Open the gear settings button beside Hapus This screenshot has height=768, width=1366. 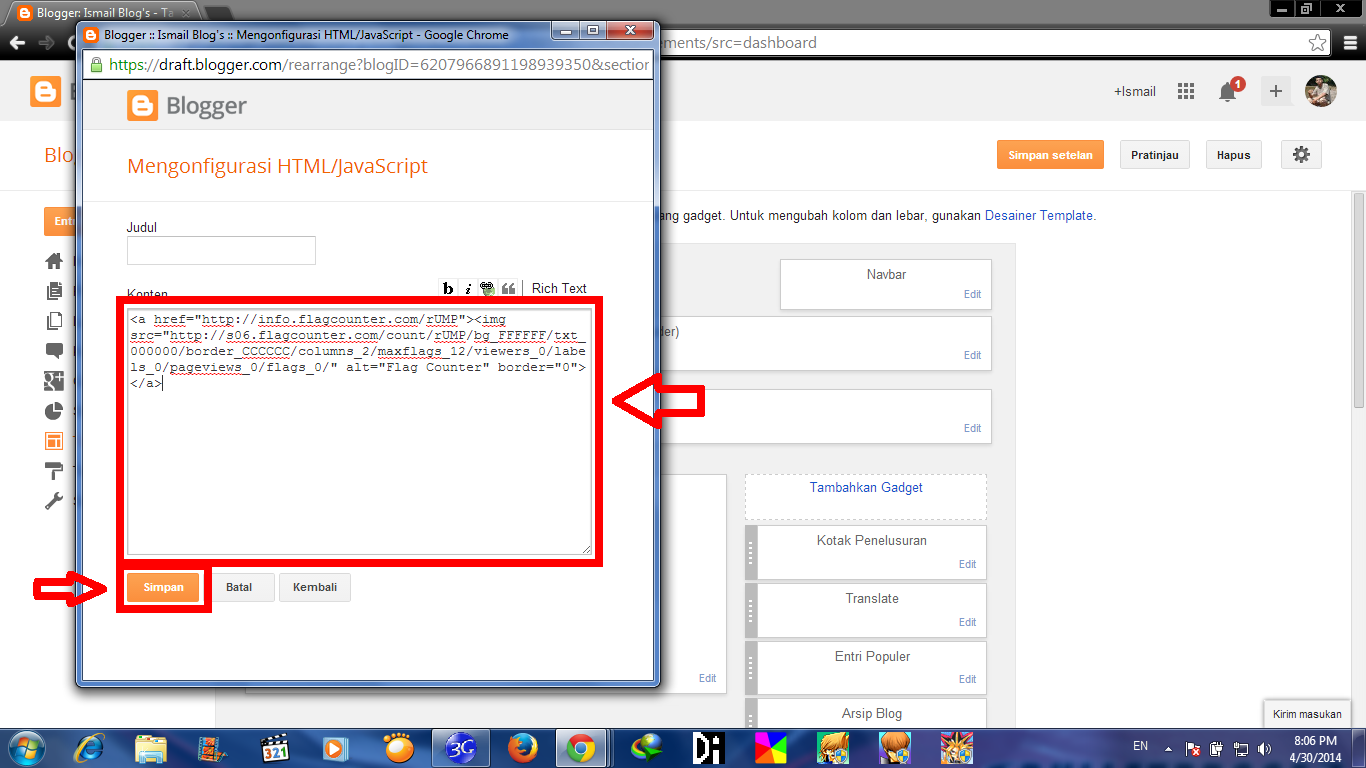pos(1300,155)
